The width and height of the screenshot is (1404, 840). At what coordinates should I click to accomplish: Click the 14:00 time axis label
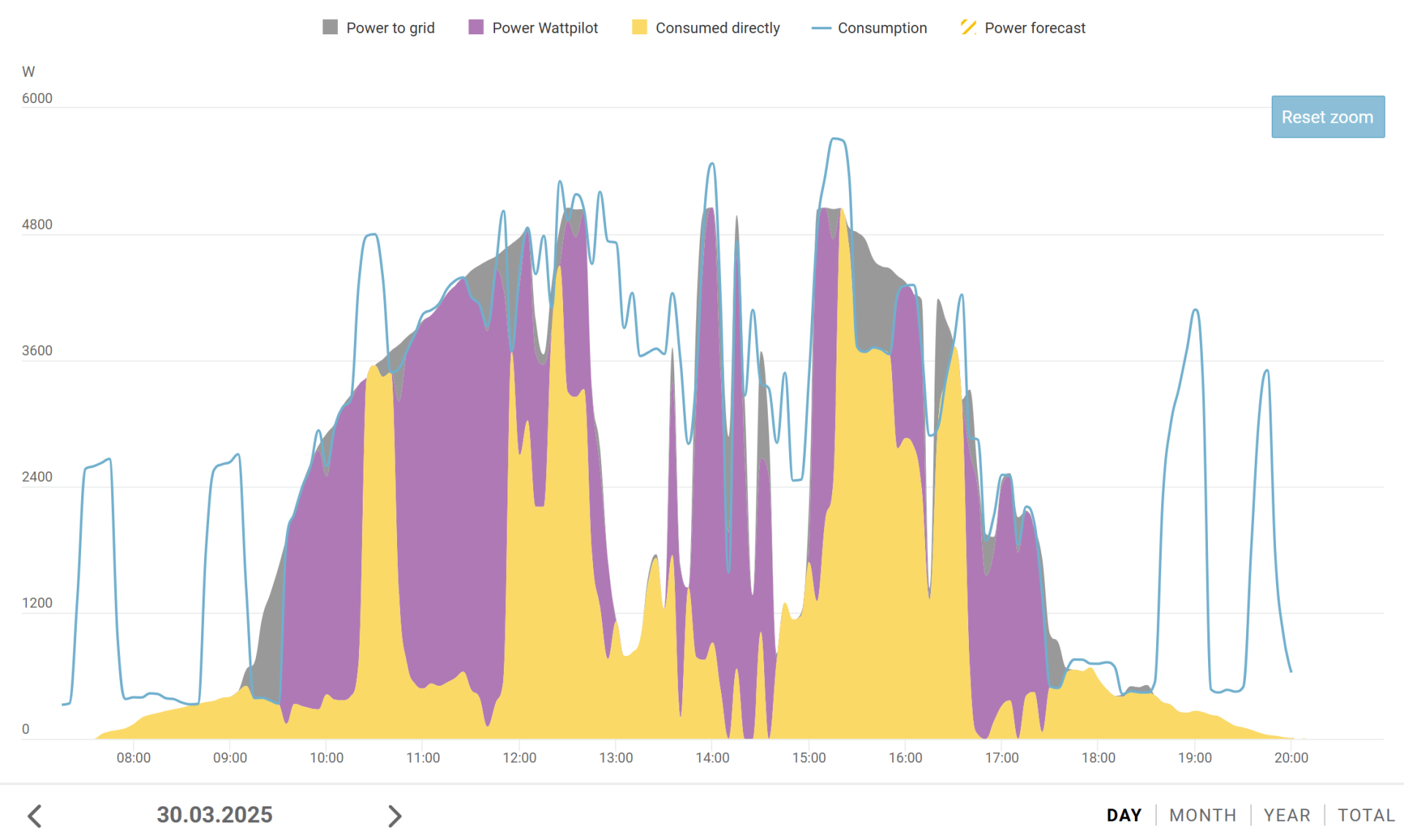click(712, 758)
